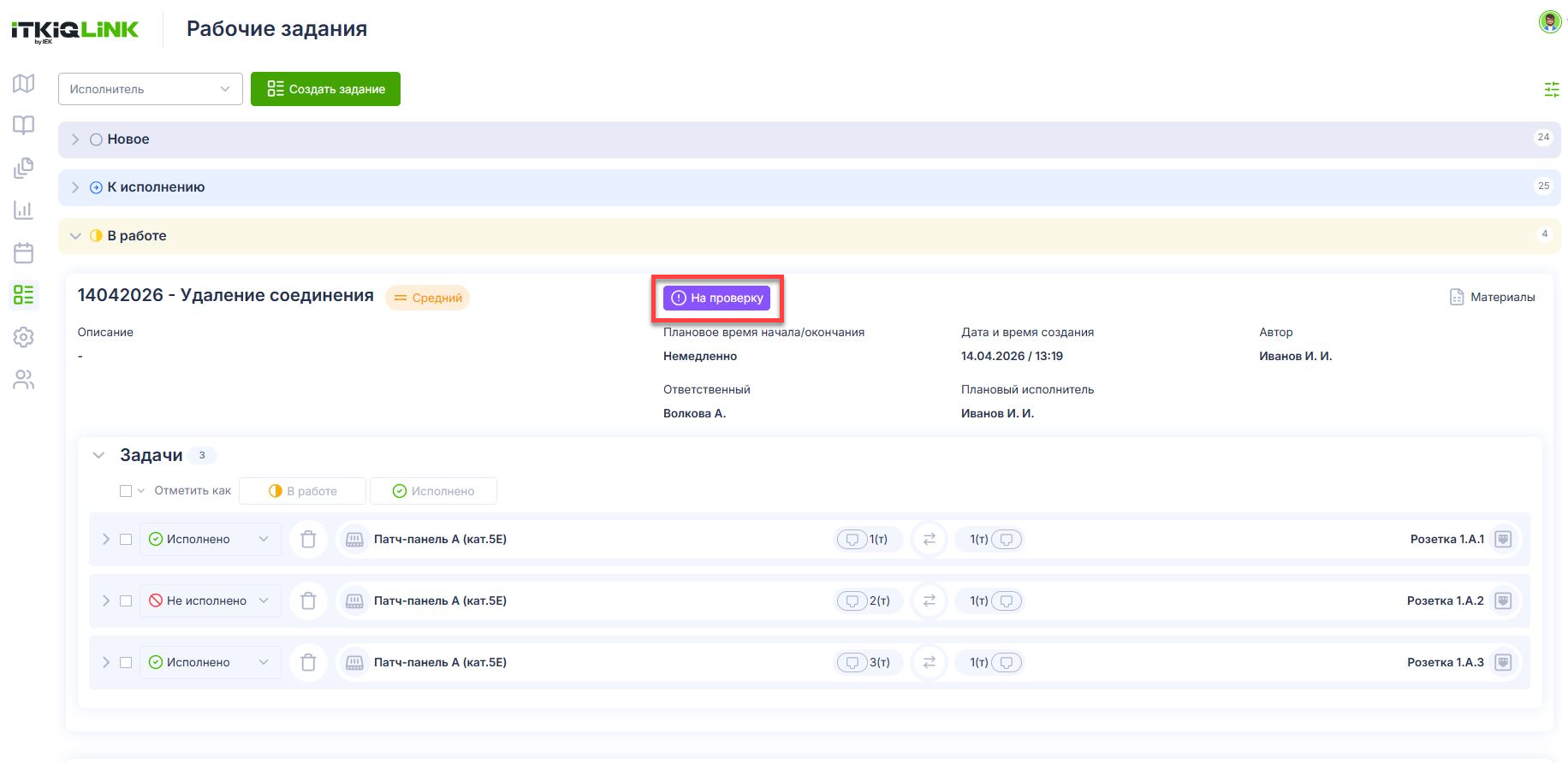Click the На проверку button
The image size is (1568, 763).
click(x=717, y=298)
